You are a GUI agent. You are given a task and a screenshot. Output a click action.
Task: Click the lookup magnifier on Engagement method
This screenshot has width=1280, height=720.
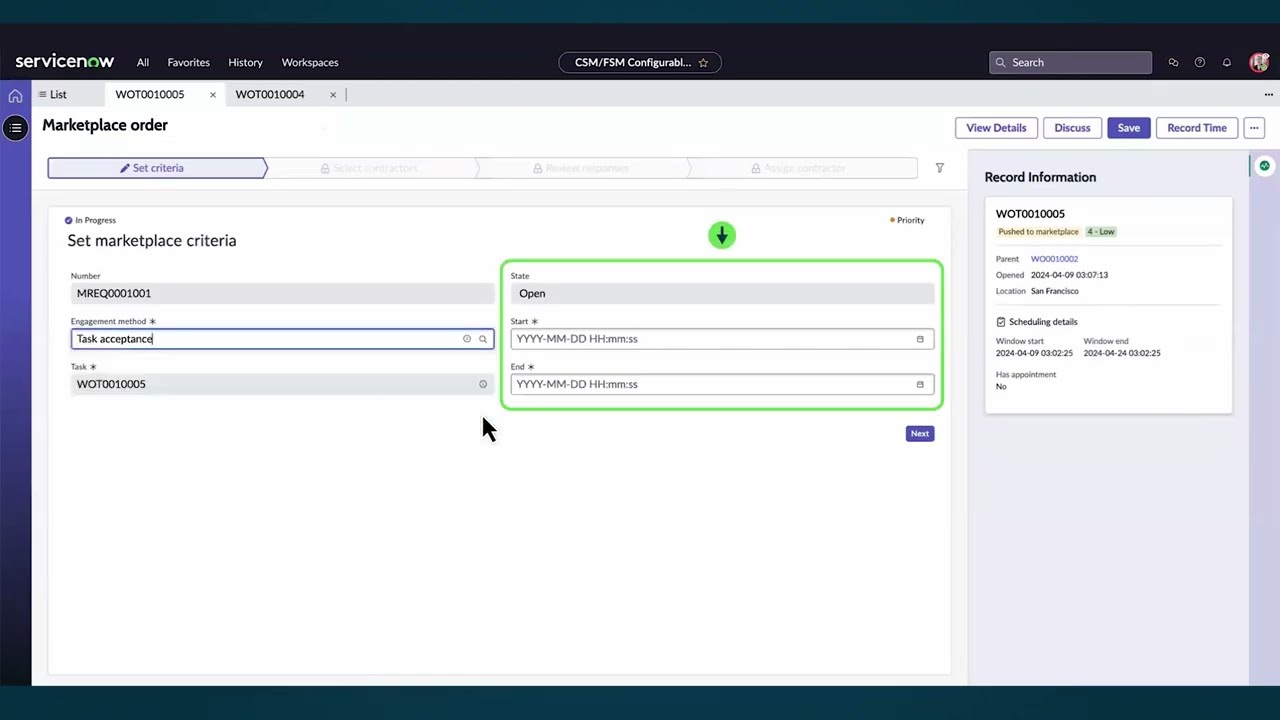click(x=483, y=338)
